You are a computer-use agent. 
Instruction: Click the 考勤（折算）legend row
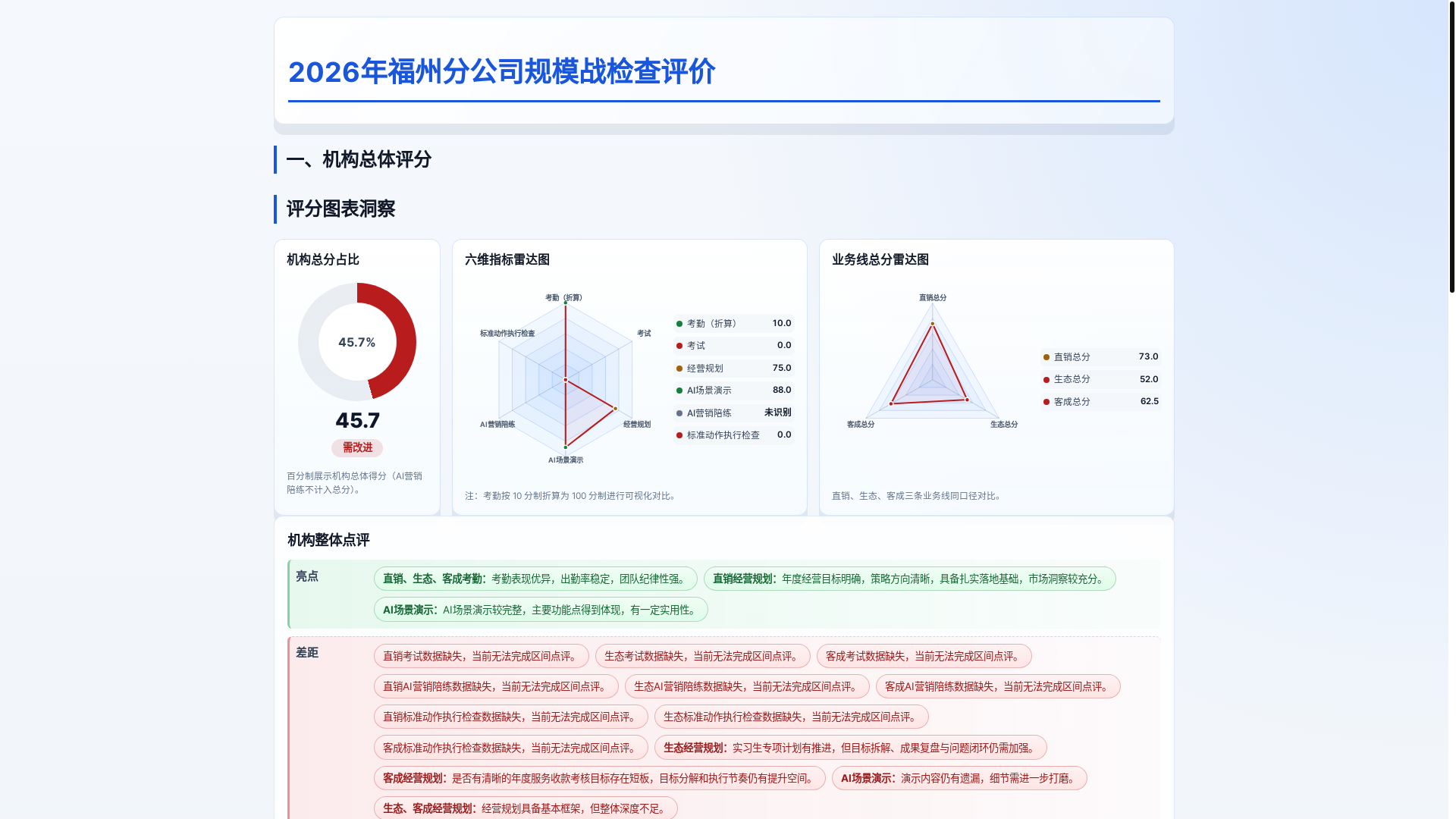click(733, 324)
